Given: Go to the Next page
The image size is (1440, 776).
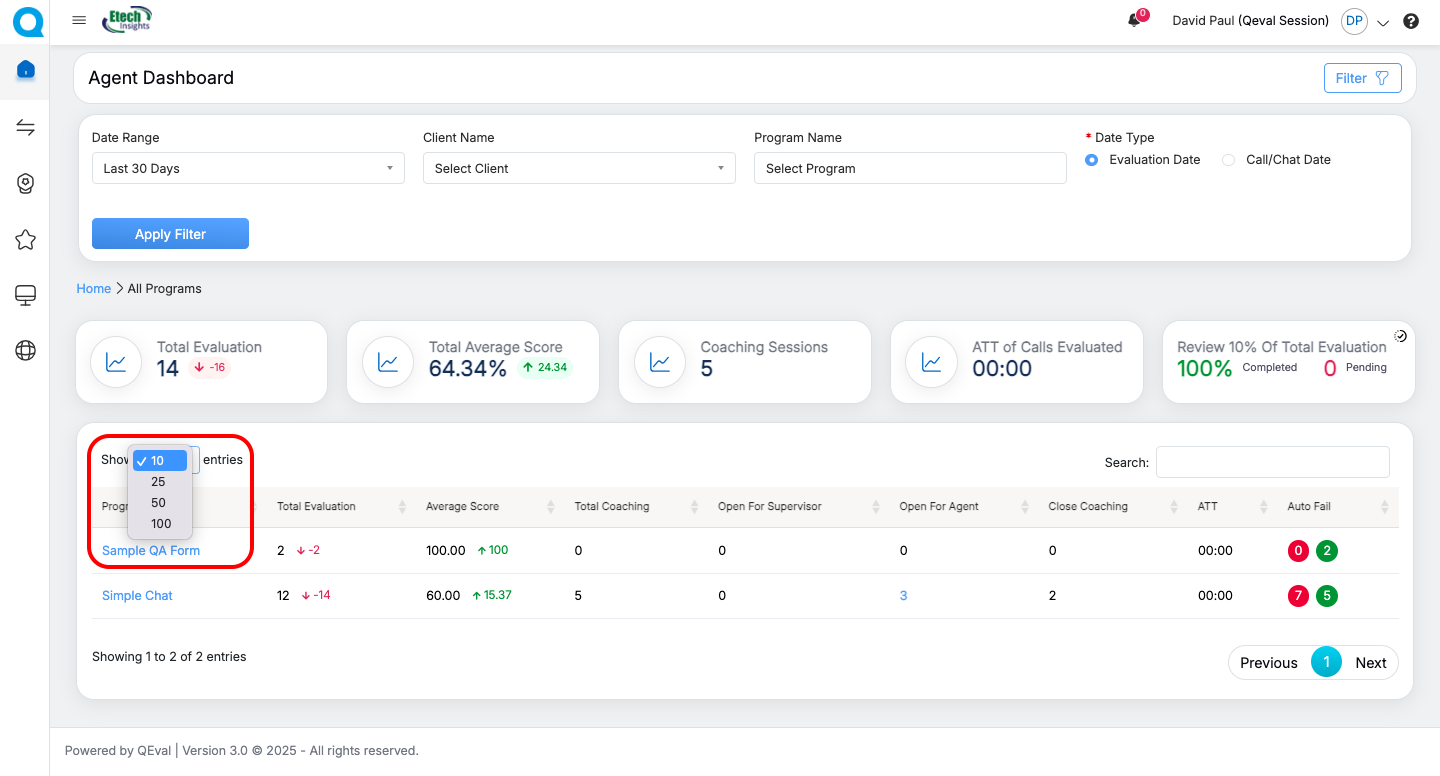Looking at the screenshot, I should pyautogui.click(x=1370, y=663).
